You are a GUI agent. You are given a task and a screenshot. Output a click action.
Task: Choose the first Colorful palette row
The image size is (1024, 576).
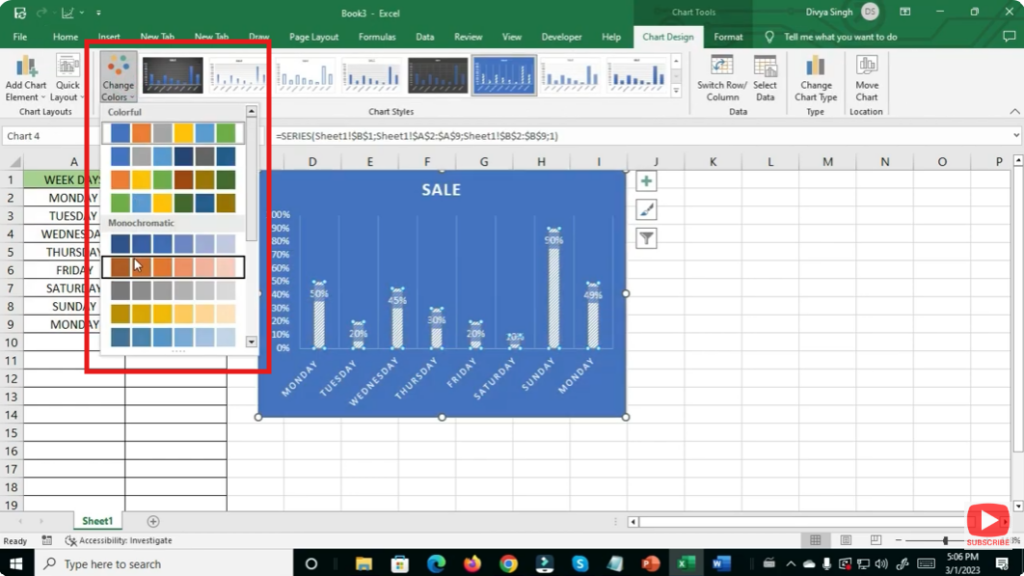pos(173,133)
